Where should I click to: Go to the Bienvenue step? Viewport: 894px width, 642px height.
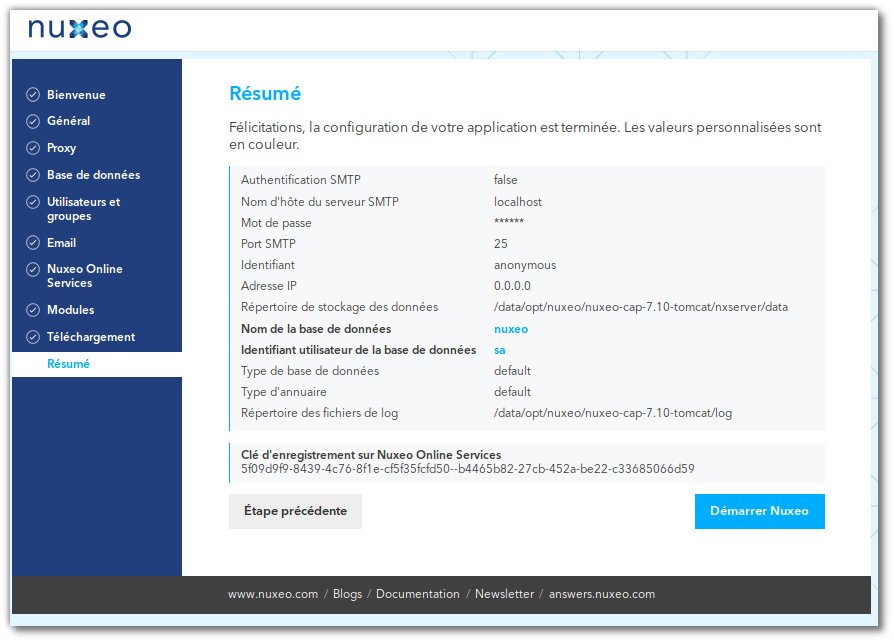coord(76,95)
